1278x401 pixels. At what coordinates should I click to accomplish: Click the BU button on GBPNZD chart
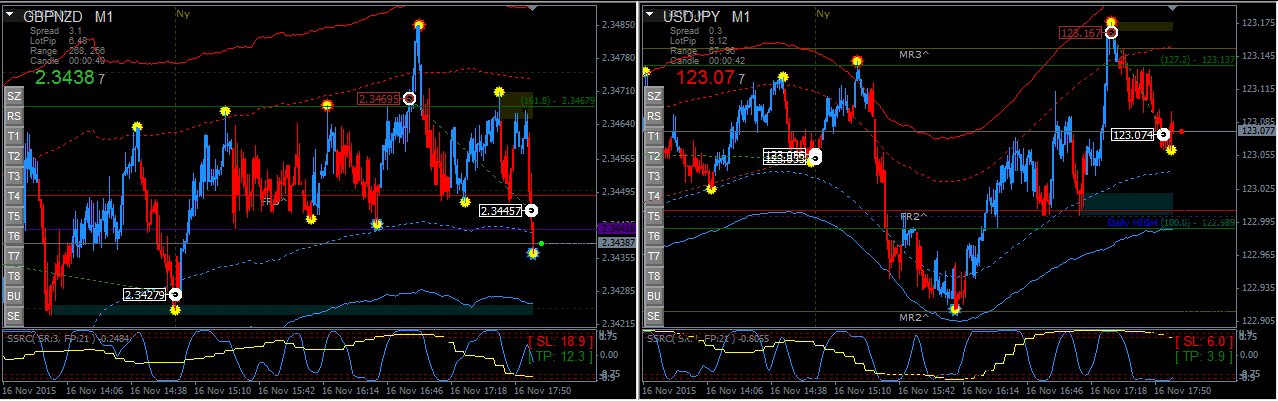(14, 296)
